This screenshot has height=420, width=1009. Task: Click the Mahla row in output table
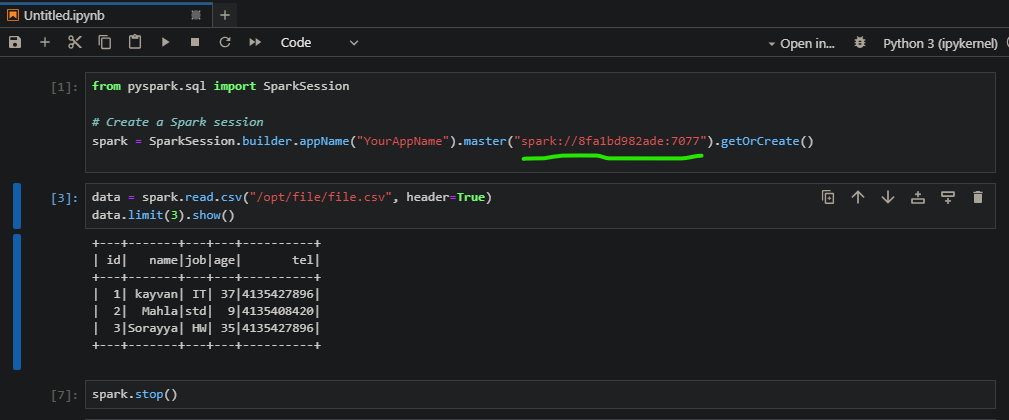[206, 311]
